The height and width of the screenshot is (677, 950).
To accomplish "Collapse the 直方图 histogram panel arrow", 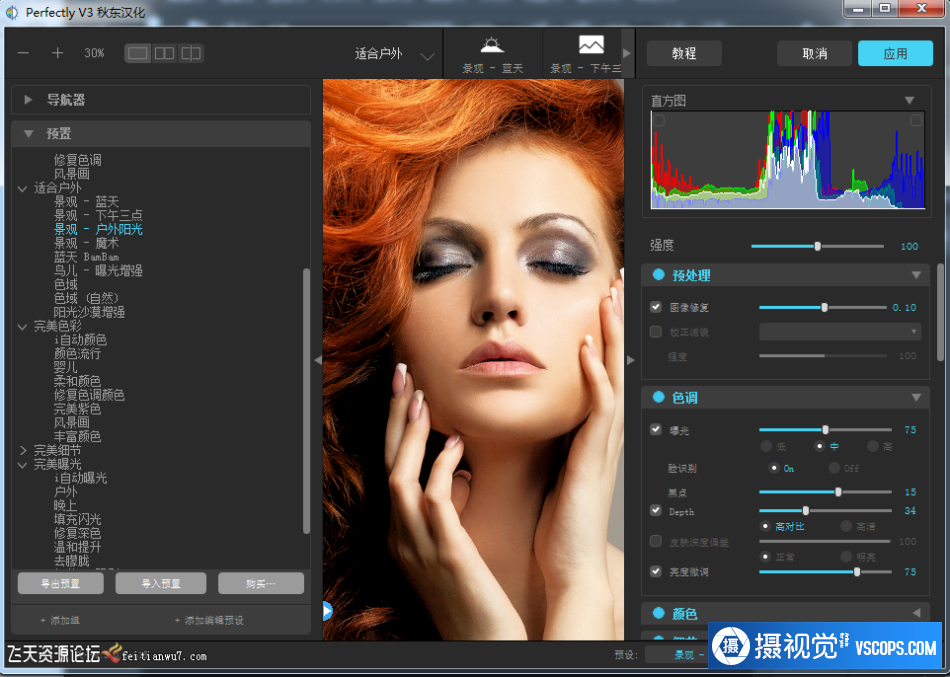I will [909, 100].
